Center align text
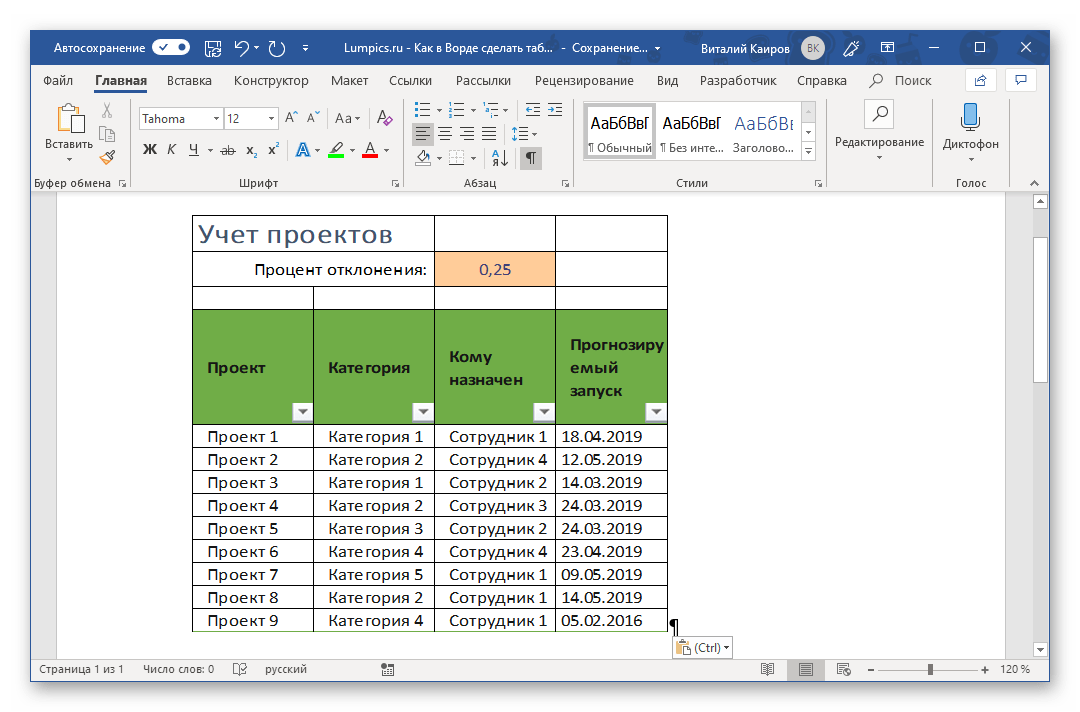 coord(445,134)
